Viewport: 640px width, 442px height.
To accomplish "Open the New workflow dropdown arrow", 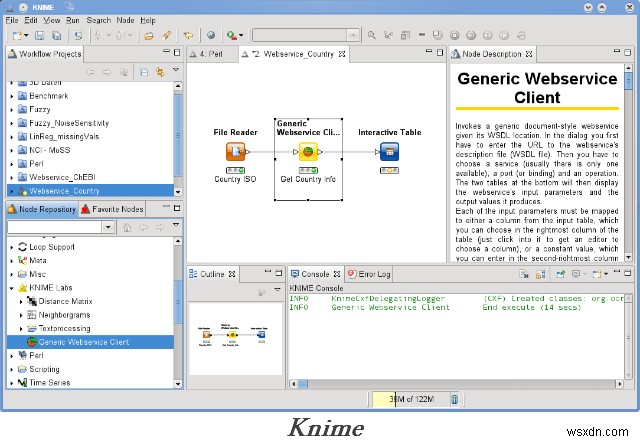I will pos(26,36).
